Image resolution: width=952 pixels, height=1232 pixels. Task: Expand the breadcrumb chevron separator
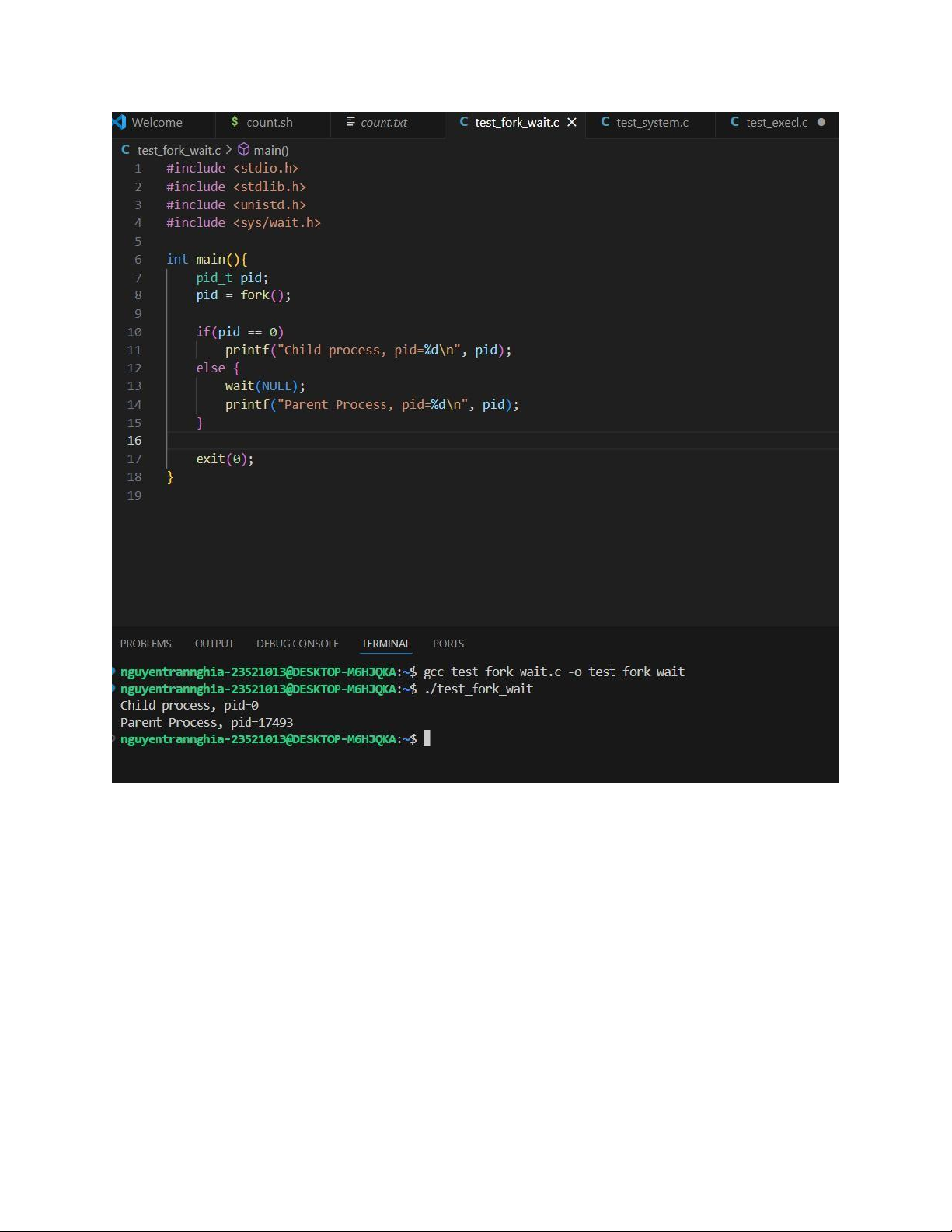[228, 149]
